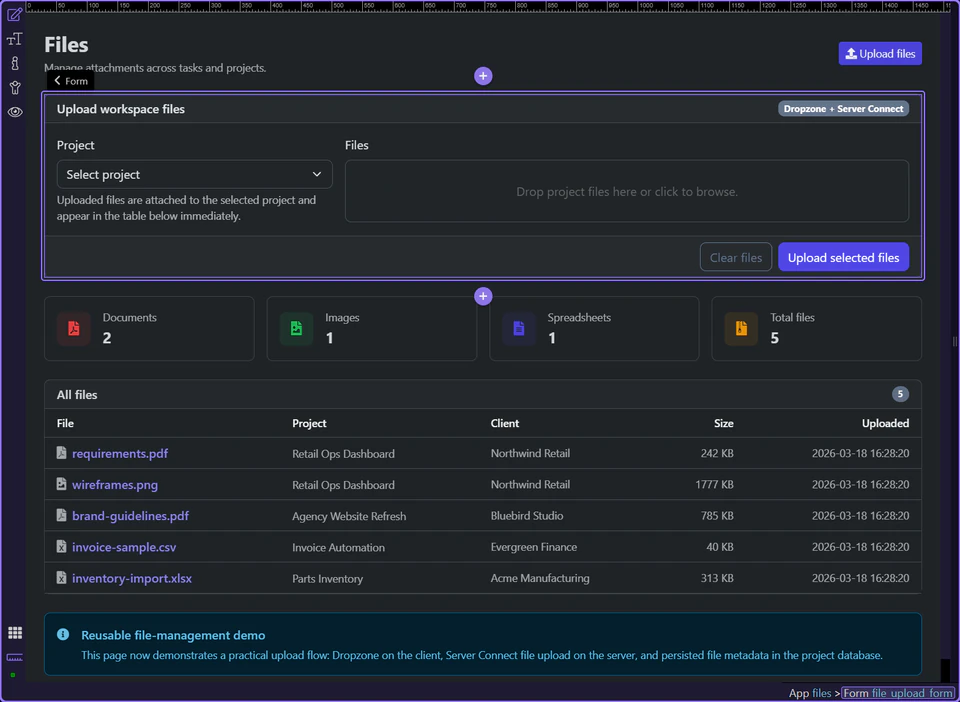The height and width of the screenshot is (702, 960).
Task: Open the apps grid icon at bottom left
Action: pos(14,632)
